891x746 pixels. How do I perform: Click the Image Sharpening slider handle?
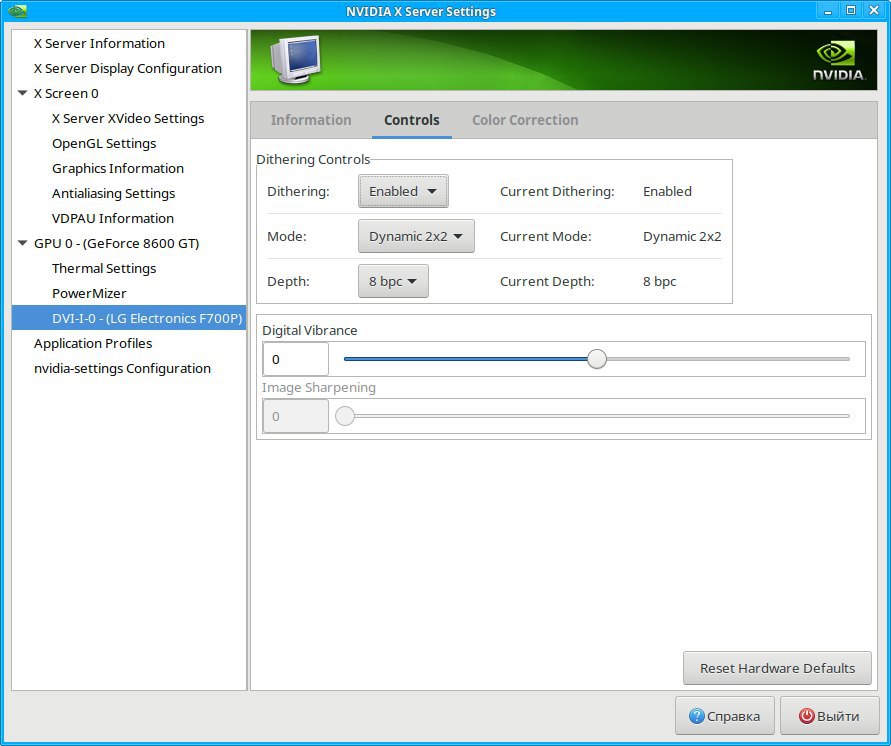point(344,416)
